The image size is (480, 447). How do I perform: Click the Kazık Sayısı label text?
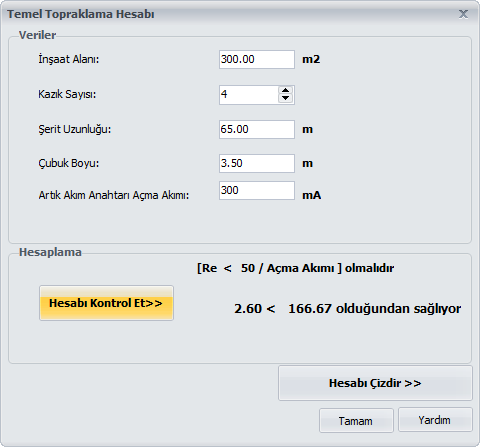(x=67, y=94)
